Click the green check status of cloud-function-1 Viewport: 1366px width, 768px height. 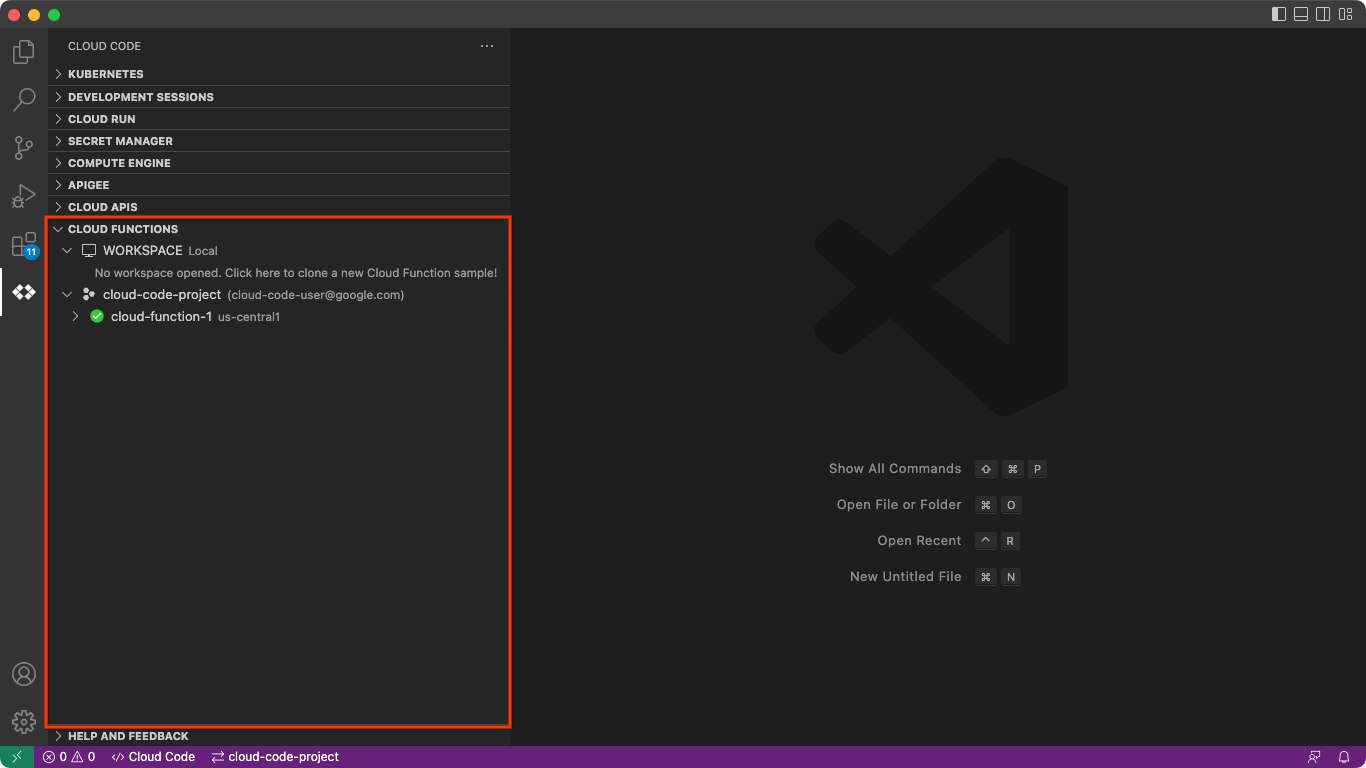tap(97, 317)
